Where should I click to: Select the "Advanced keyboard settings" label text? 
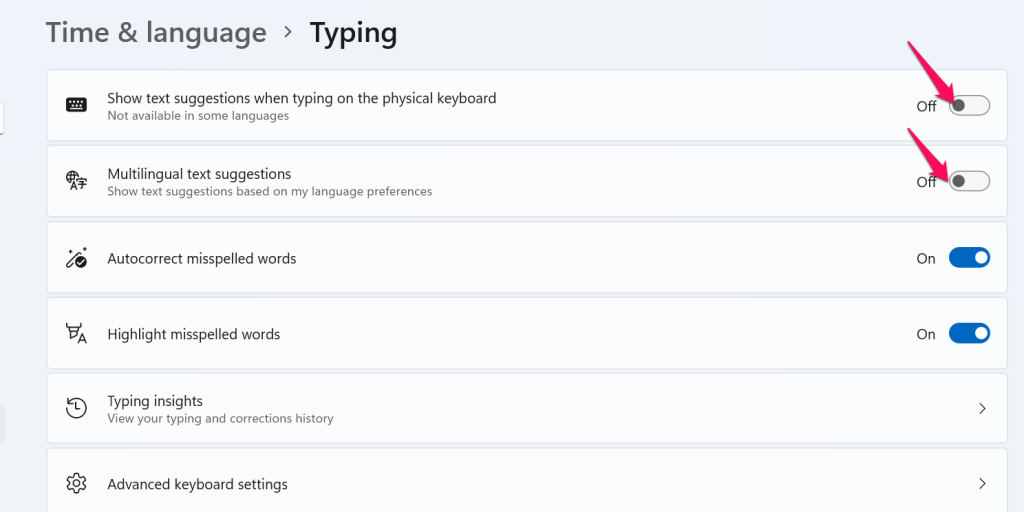coord(197,484)
